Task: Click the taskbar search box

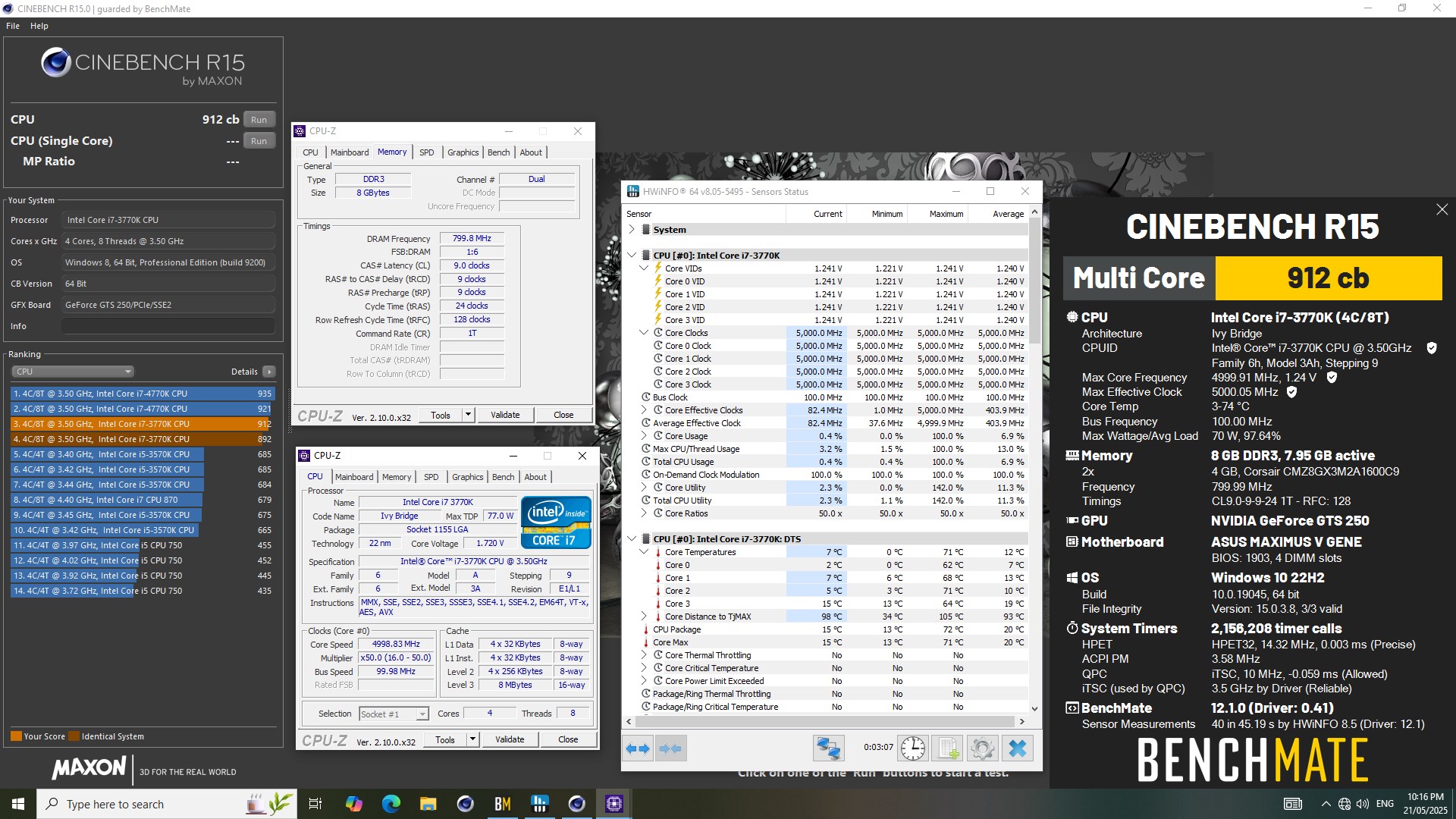Action: click(167, 804)
